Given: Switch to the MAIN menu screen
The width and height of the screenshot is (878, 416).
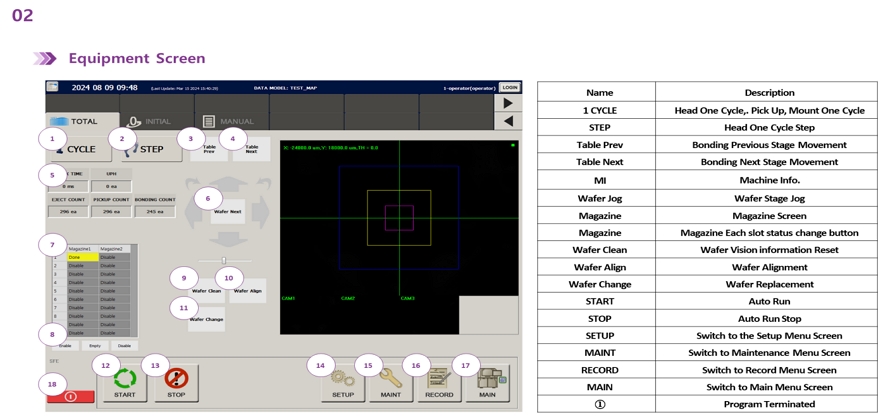Looking at the screenshot, I should [x=487, y=383].
